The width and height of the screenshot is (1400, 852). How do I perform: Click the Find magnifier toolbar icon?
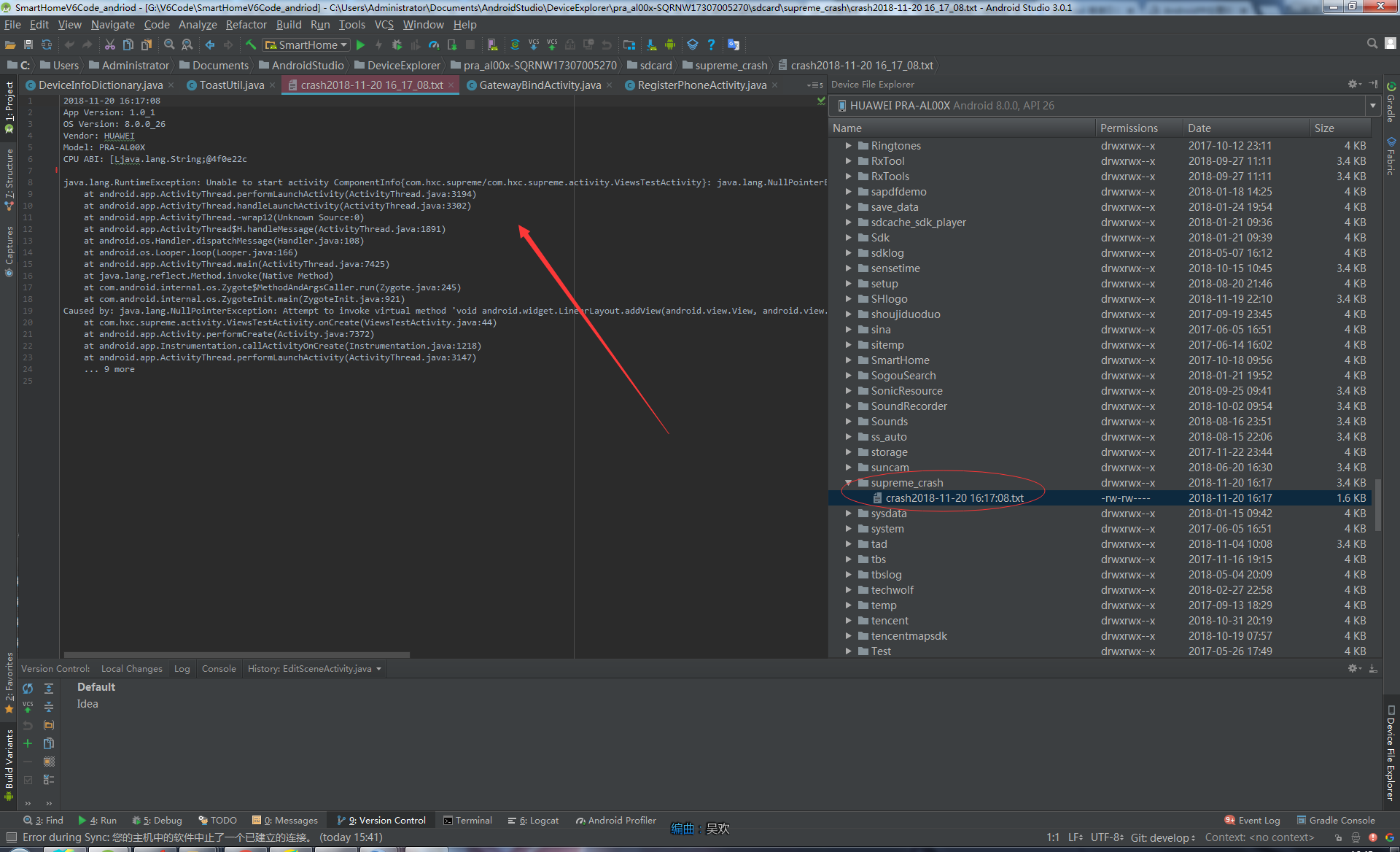coord(169,45)
